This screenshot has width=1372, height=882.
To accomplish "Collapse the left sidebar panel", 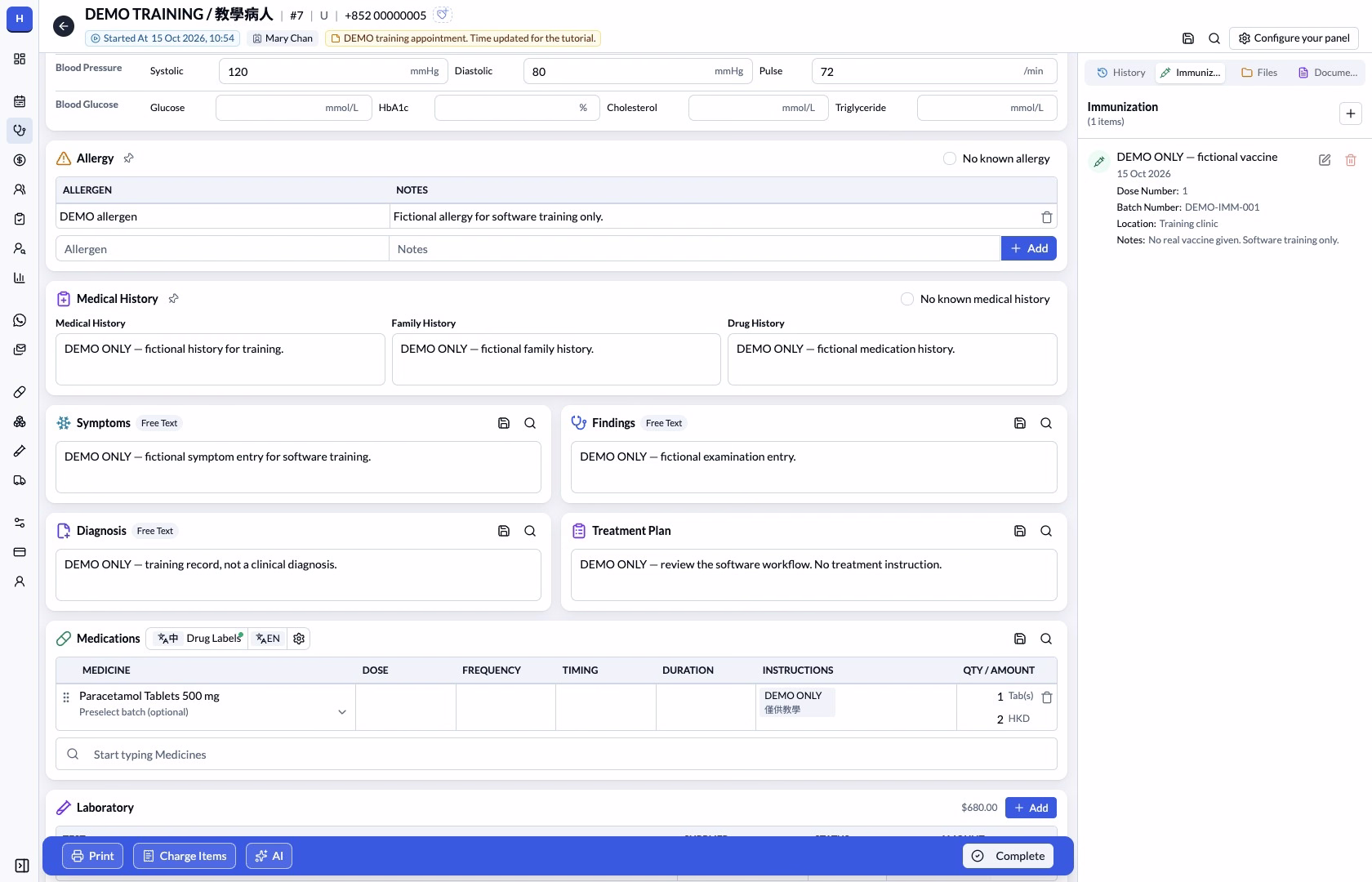I will pos(22,866).
